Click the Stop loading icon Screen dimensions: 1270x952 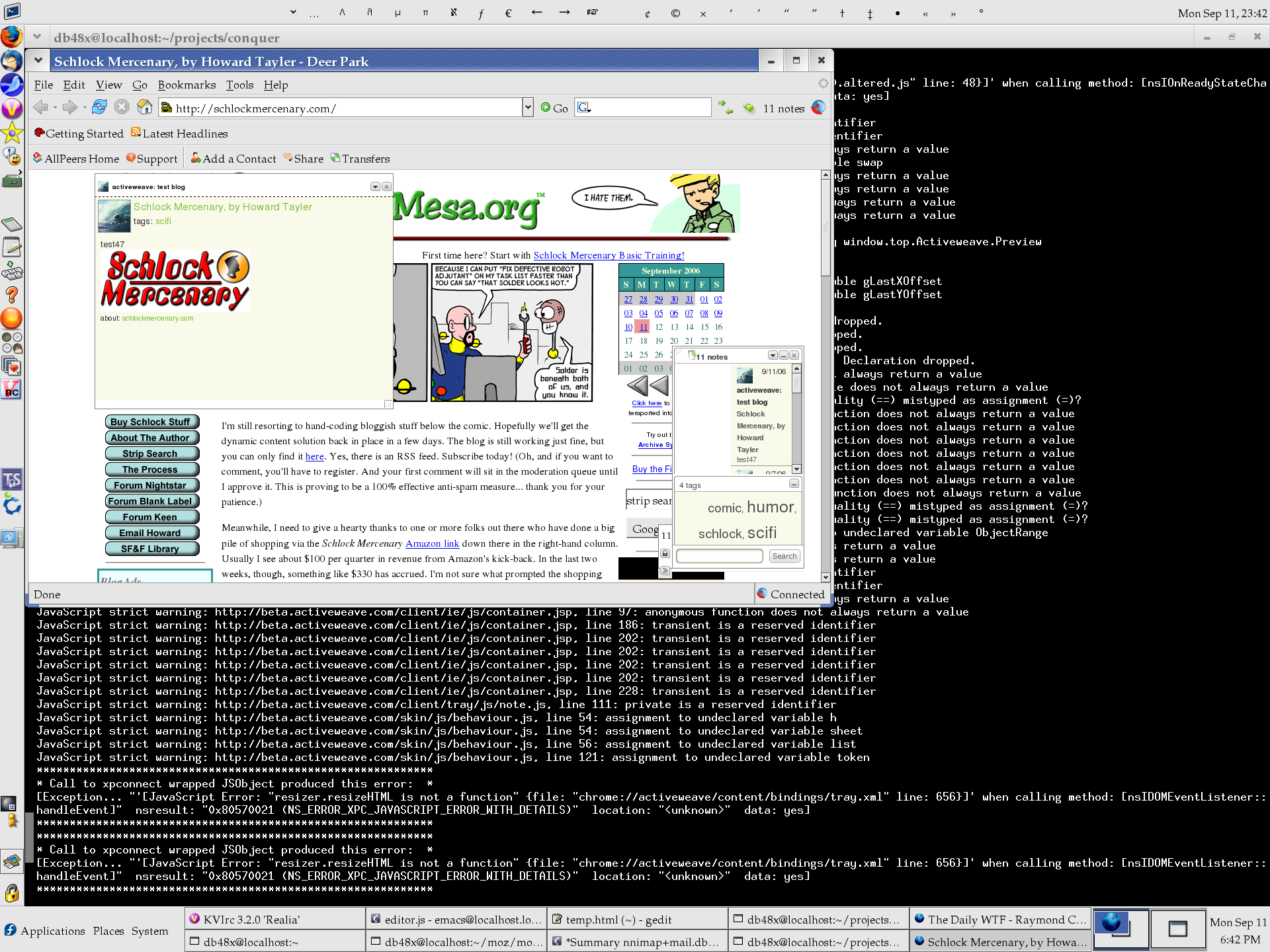[x=122, y=107]
